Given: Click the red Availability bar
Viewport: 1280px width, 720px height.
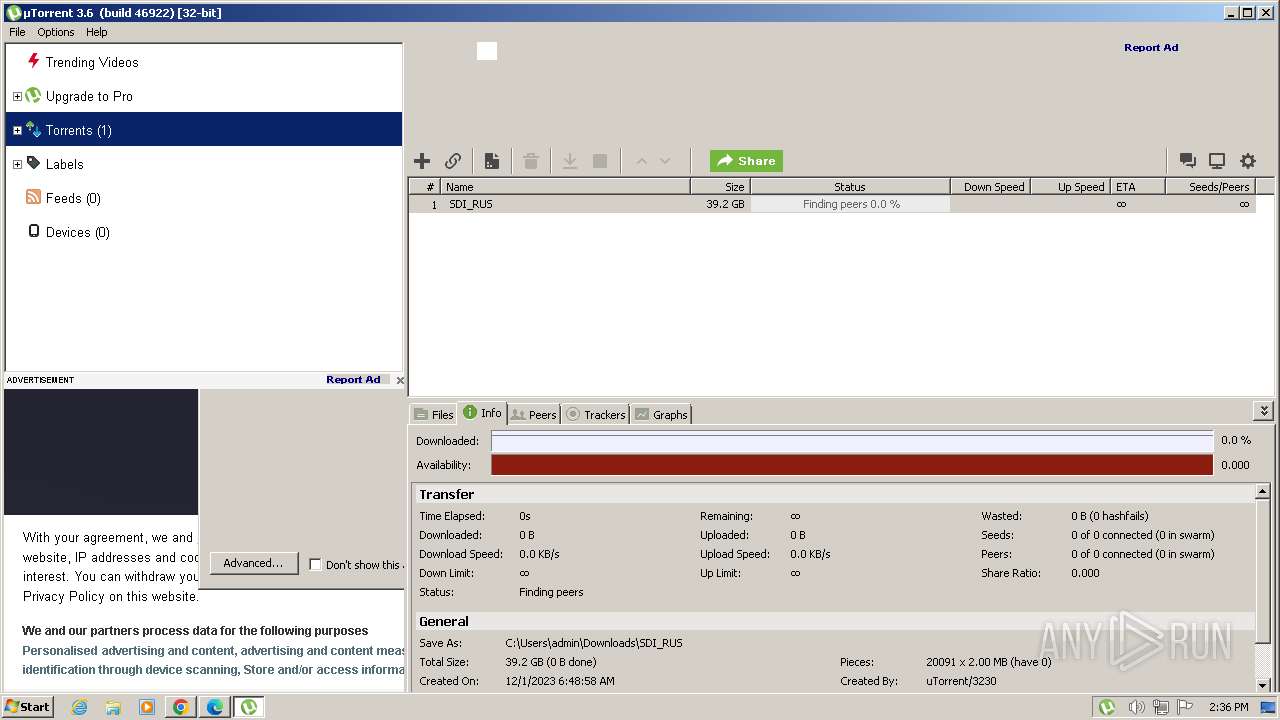Looking at the screenshot, I should coord(852,465).
